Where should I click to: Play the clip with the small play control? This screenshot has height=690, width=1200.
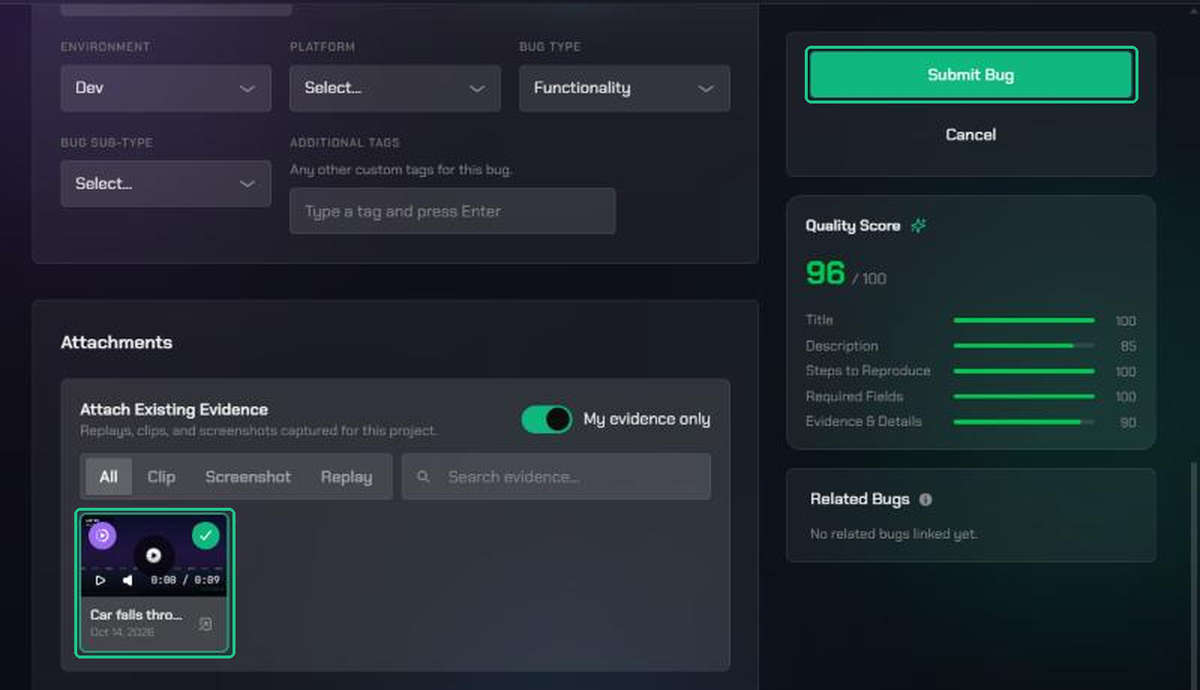click(x=100, y=580)
